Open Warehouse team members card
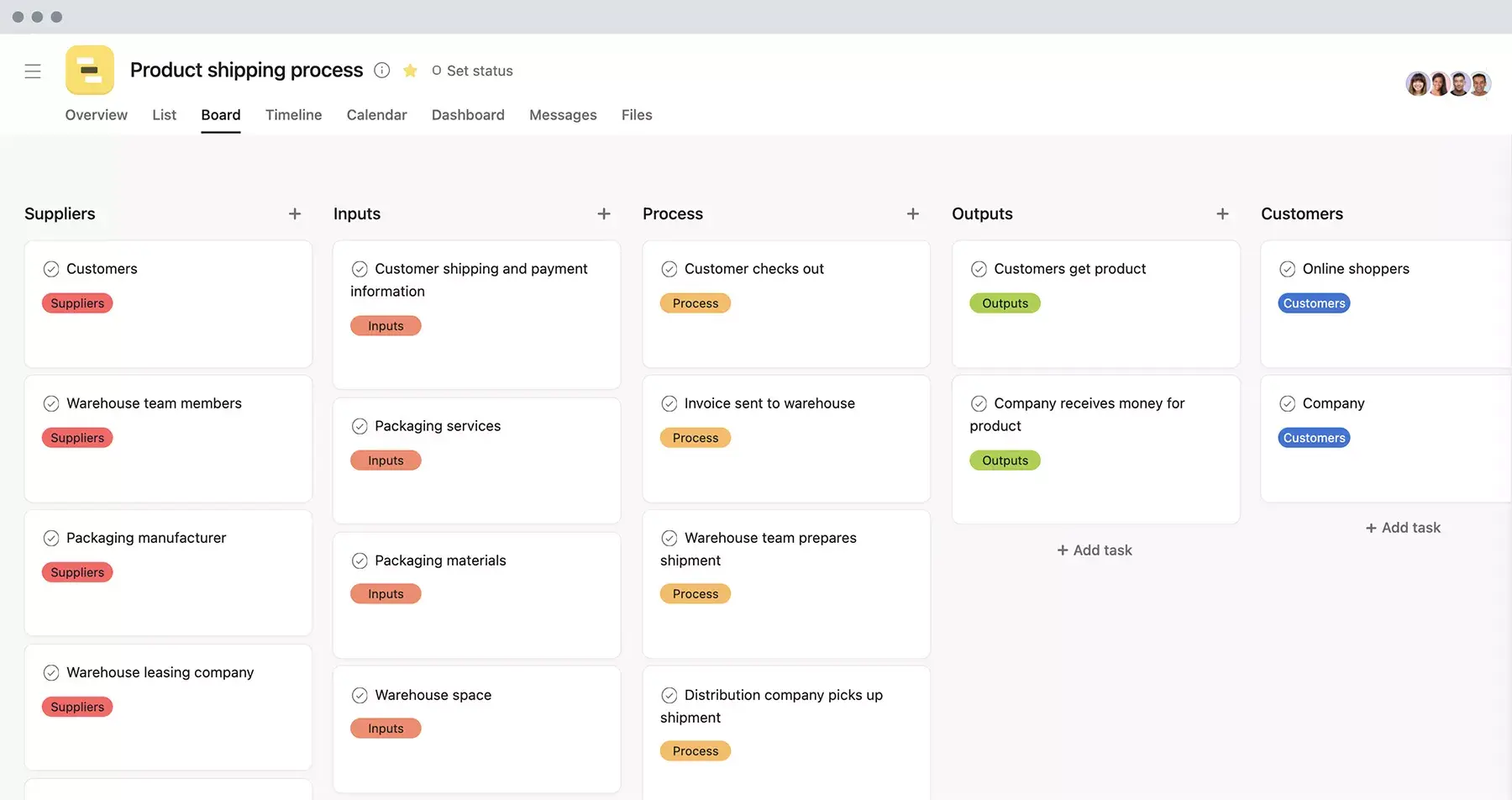Screen dimensions: 1512x800 click(168, 439)
